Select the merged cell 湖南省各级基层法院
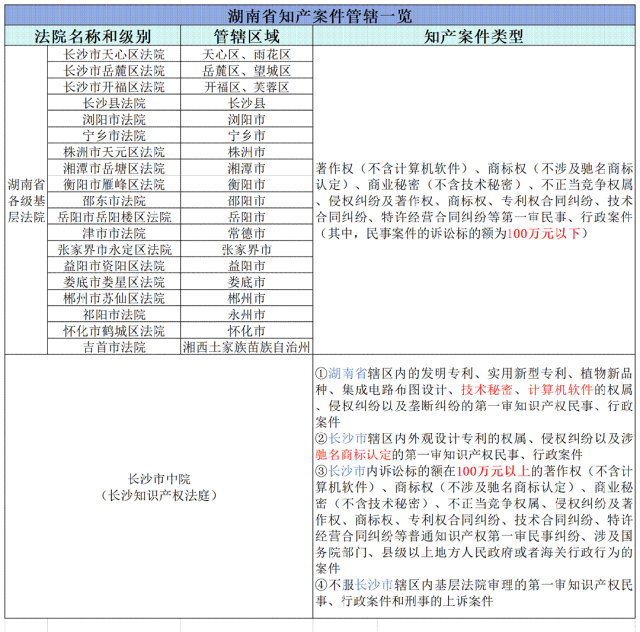This screenshot has width=640, height=632. [26, 200]
